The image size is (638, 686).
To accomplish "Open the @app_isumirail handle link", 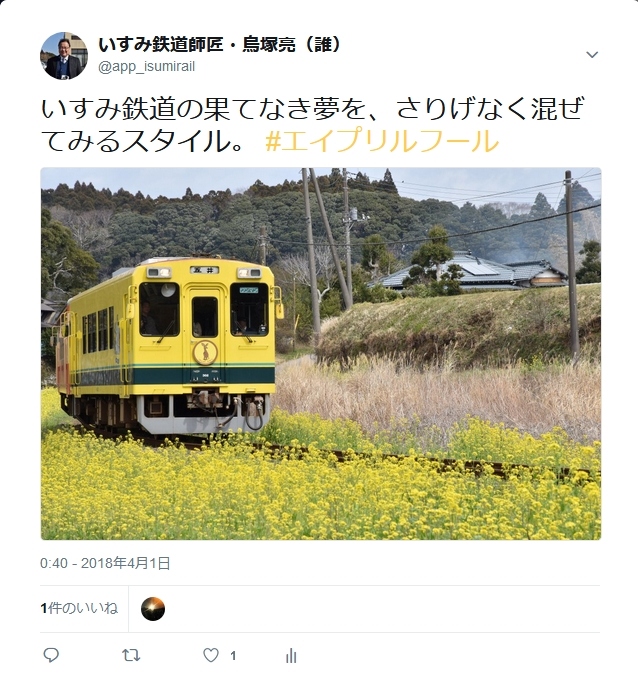I will [147, 66].
